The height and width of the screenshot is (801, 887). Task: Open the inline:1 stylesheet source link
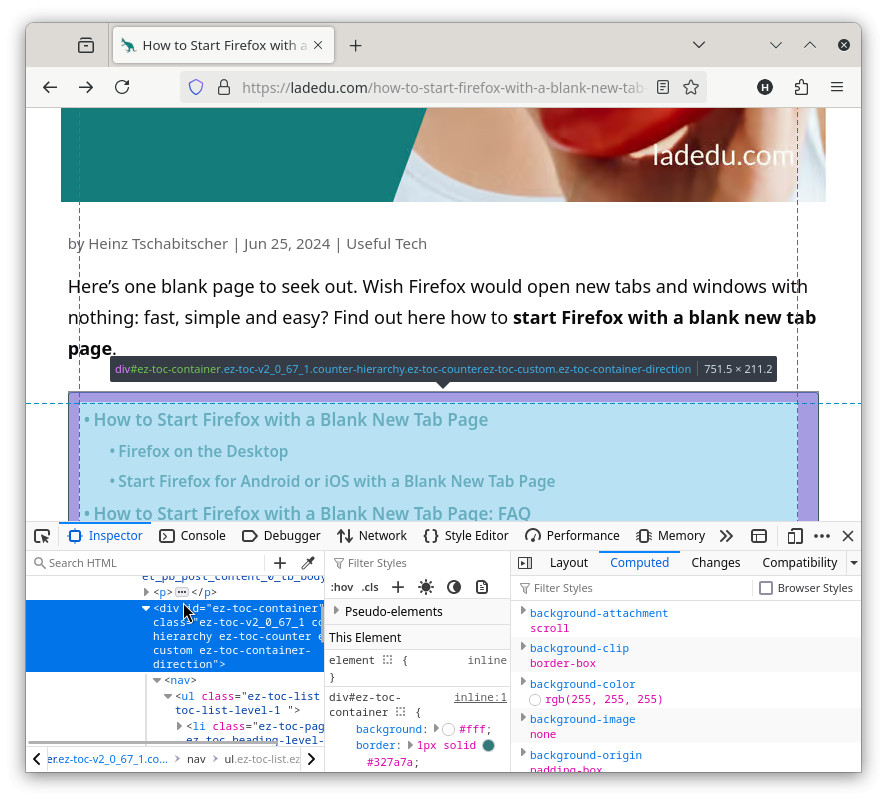[480, 697]
